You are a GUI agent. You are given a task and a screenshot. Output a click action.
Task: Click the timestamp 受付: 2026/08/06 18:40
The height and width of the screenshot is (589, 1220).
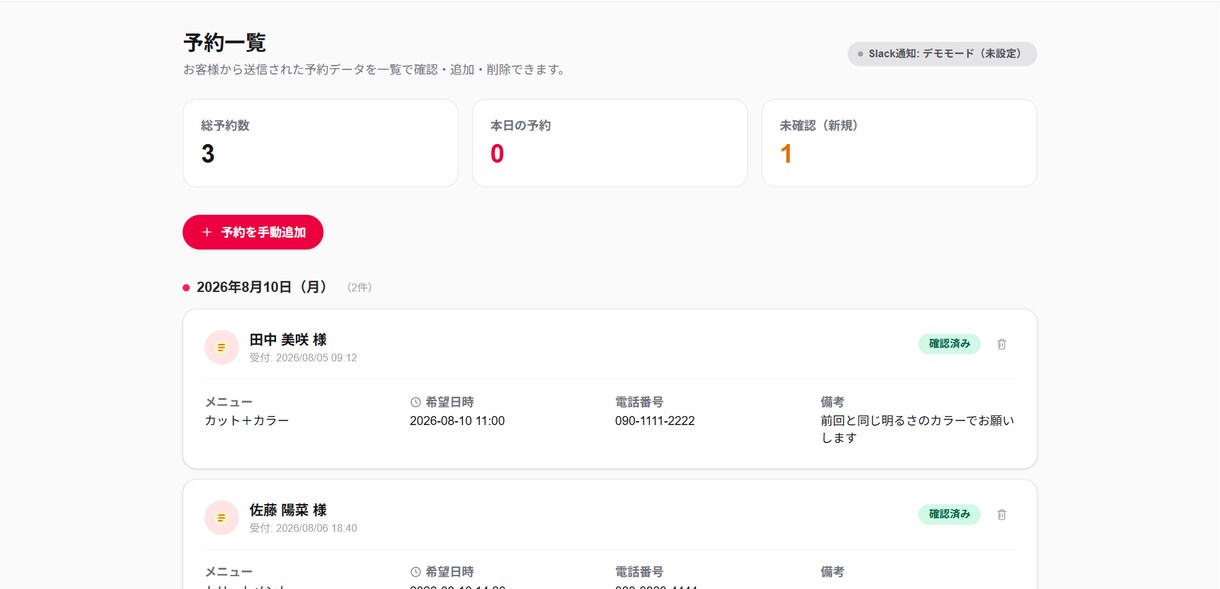[303, 528]
